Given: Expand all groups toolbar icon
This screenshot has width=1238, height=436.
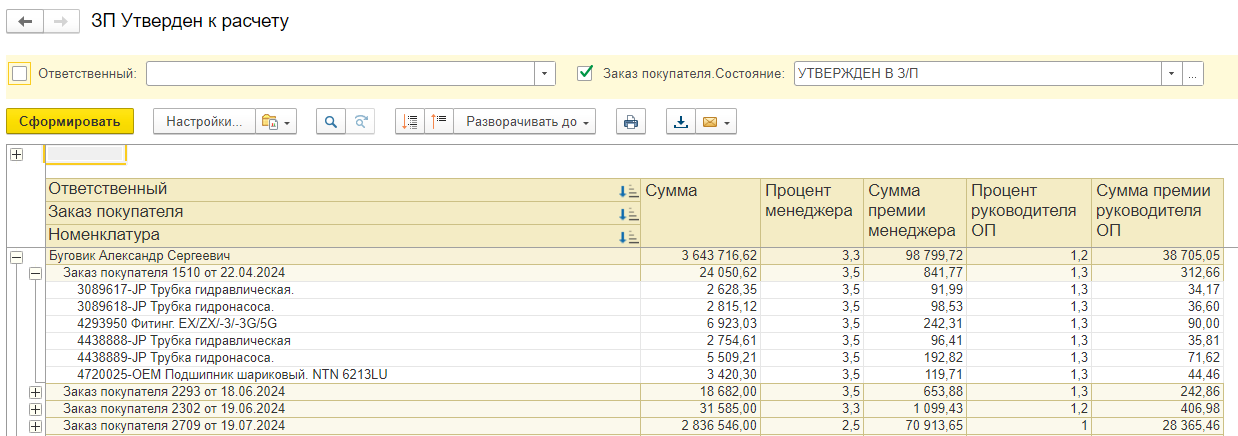Looking at the screenshot, I should (438, 122).
